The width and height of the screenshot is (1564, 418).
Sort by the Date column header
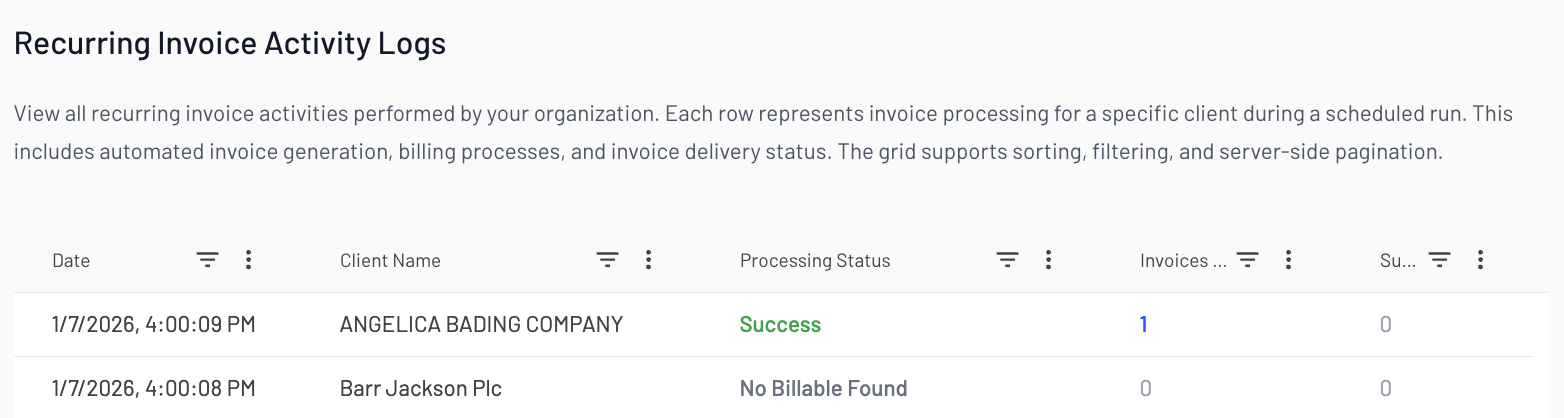[x=71, y=261]
